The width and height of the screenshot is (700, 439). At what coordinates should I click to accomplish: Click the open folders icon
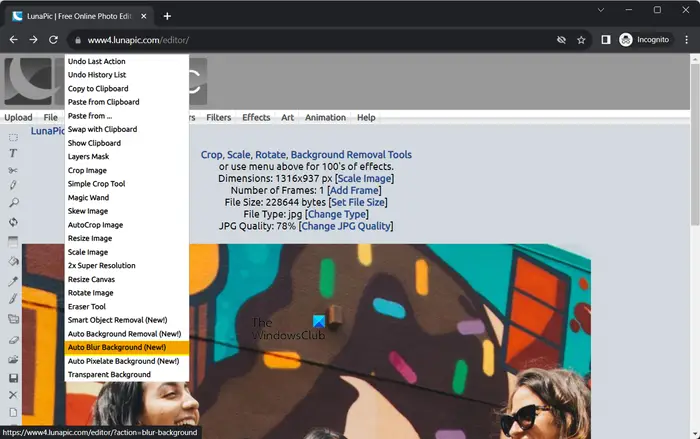13,319
